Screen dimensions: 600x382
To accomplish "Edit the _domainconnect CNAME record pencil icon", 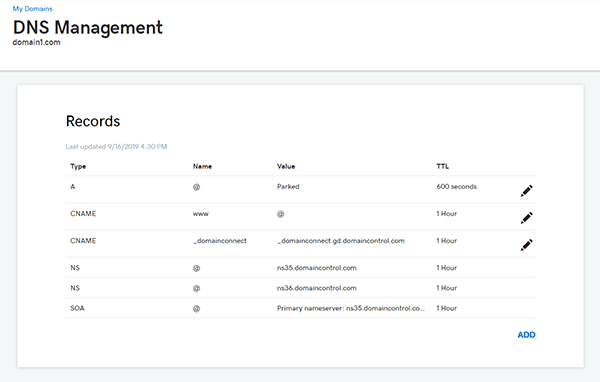I will [x=527, y=245].
